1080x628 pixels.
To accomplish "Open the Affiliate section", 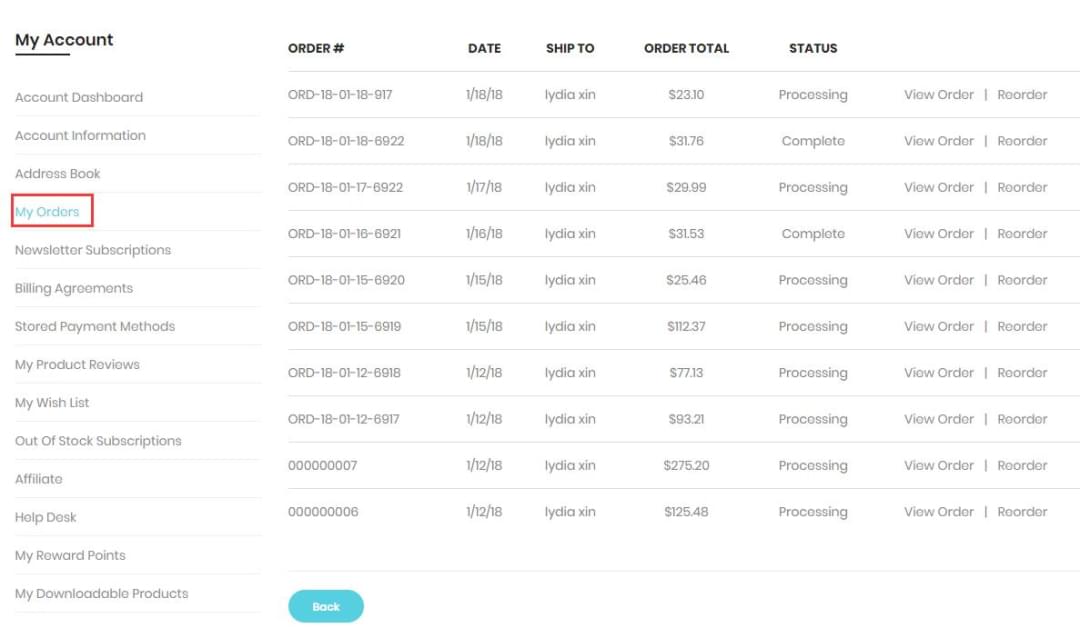I will click(x=38, y=478).
